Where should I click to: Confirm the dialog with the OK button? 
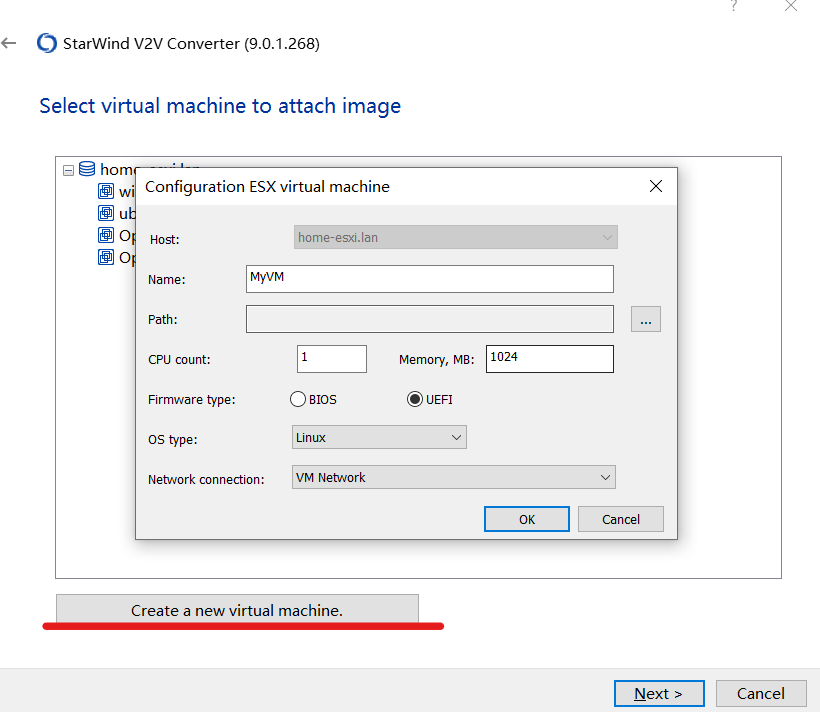pos(527,519)
